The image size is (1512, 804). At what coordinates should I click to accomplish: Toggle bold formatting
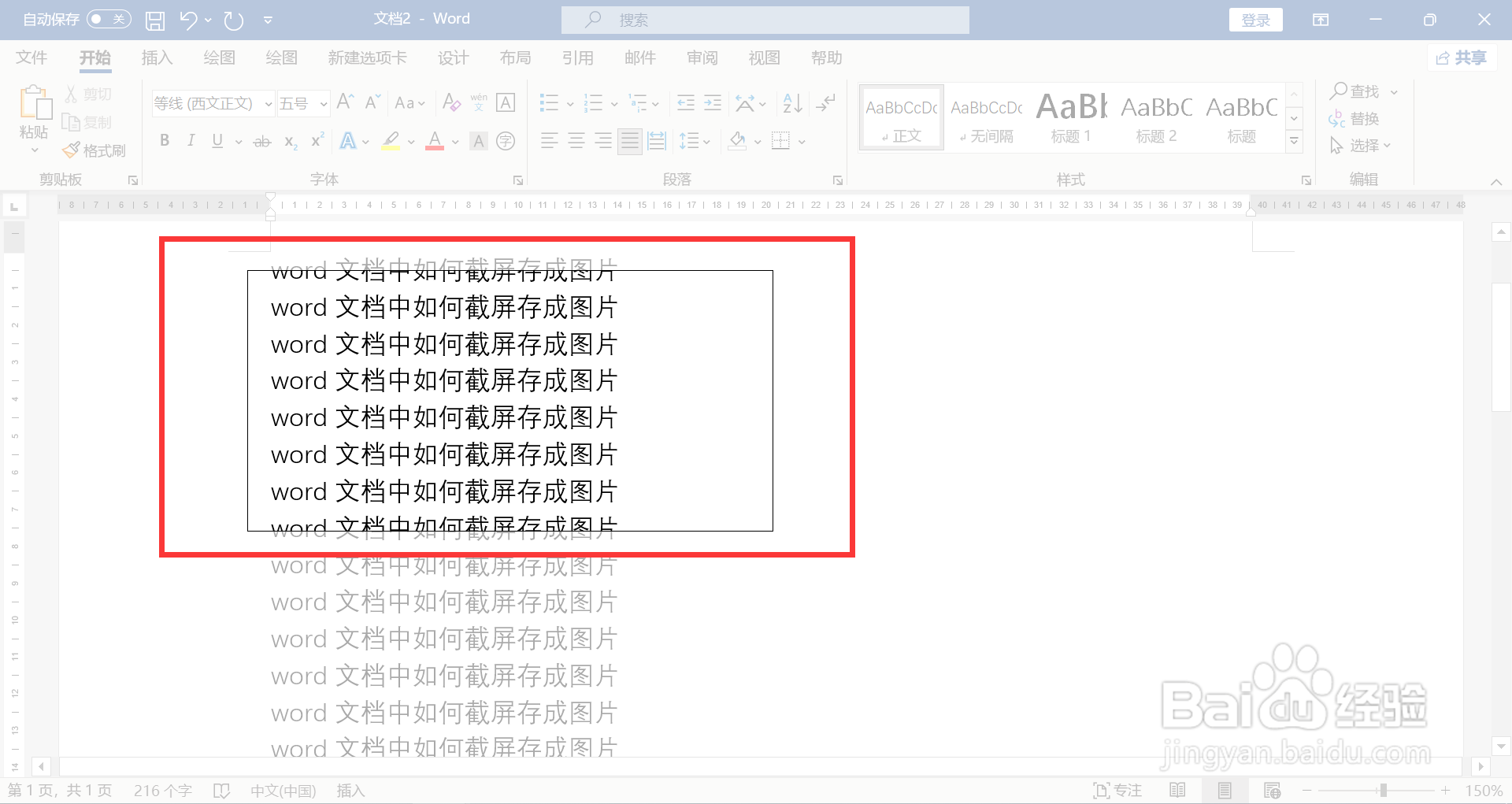(x=165, y=140)
